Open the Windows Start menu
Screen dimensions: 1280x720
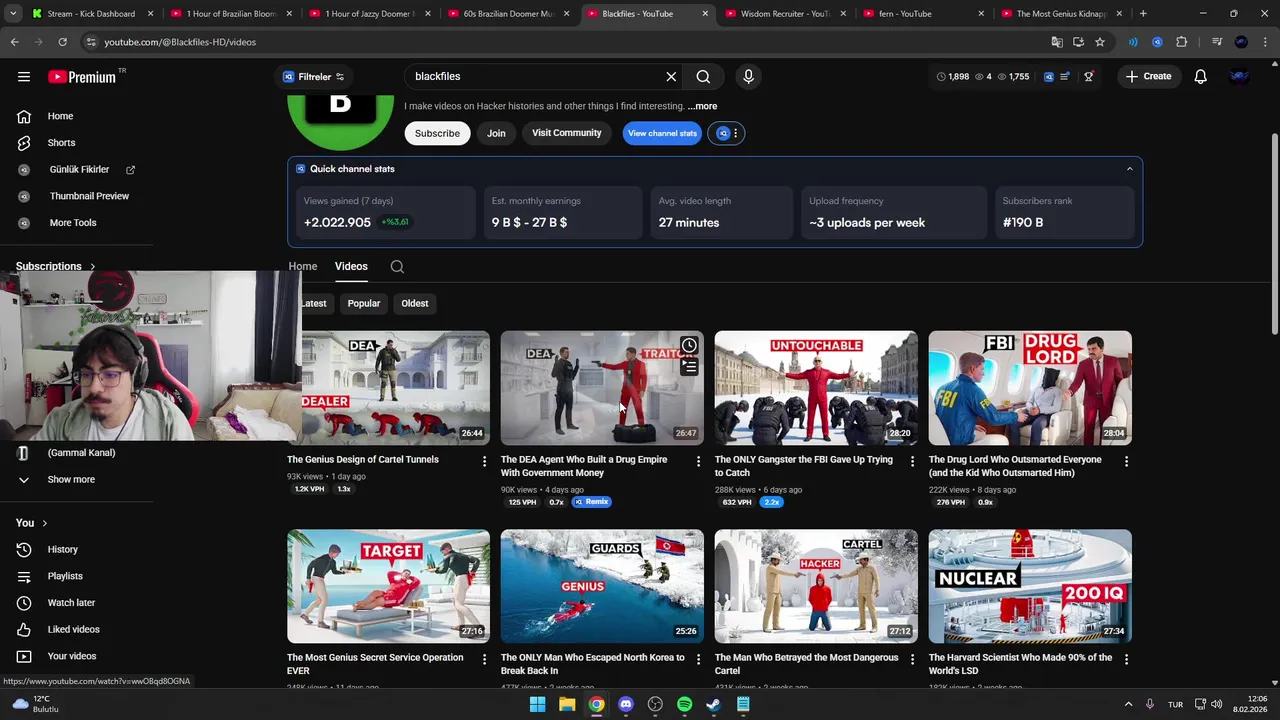click(537, 705)
